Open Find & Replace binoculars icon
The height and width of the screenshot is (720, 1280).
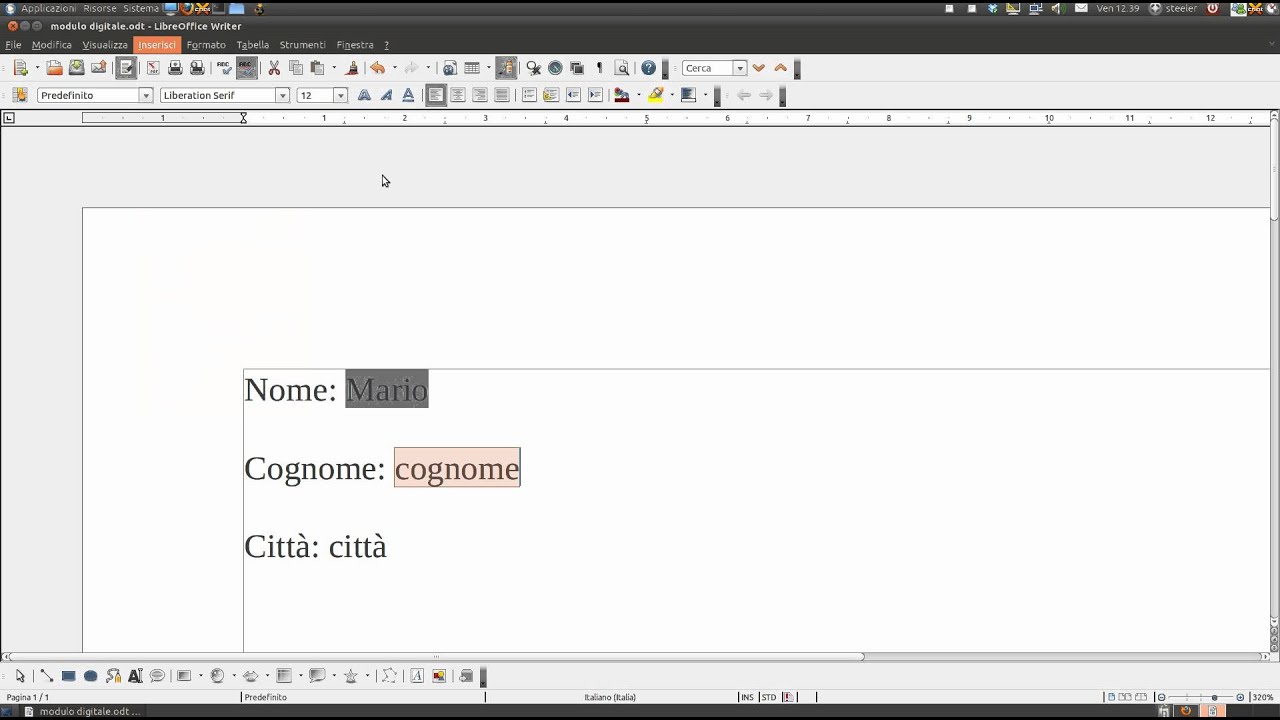[534, 68]
